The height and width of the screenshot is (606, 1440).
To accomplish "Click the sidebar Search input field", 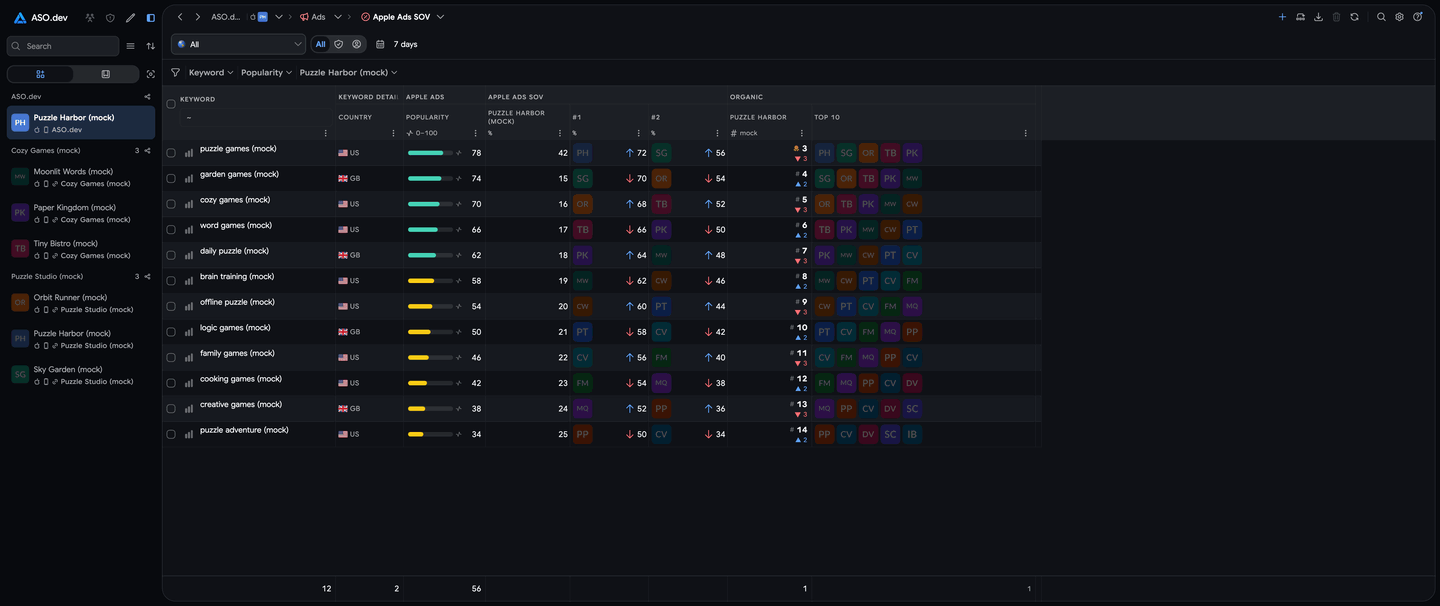I will click(63, 46).
